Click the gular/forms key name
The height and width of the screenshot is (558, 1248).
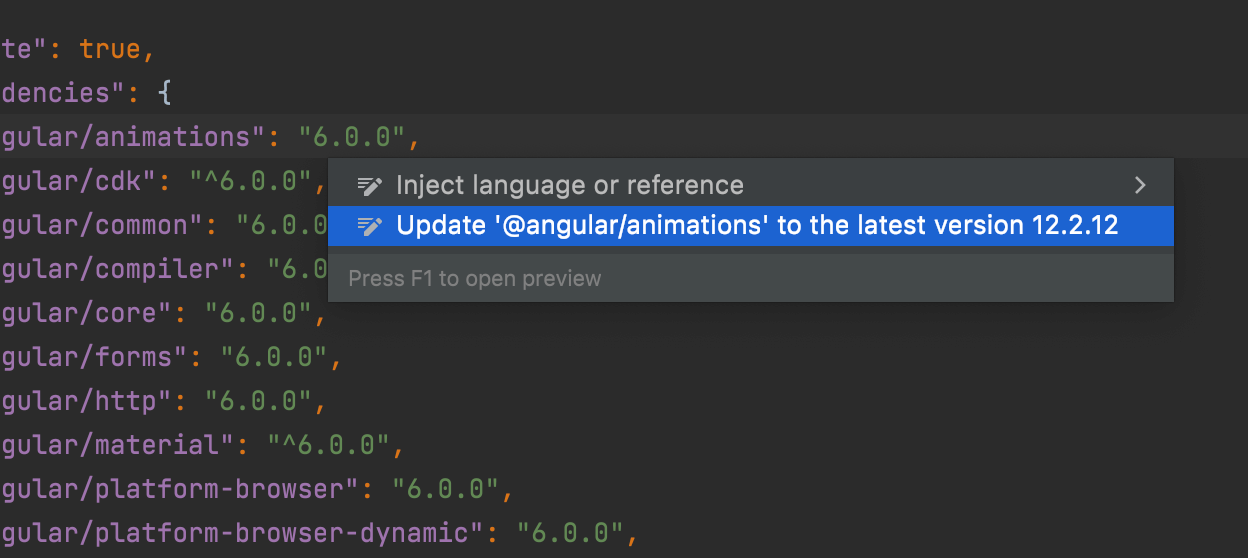click(x=94, y=356)
